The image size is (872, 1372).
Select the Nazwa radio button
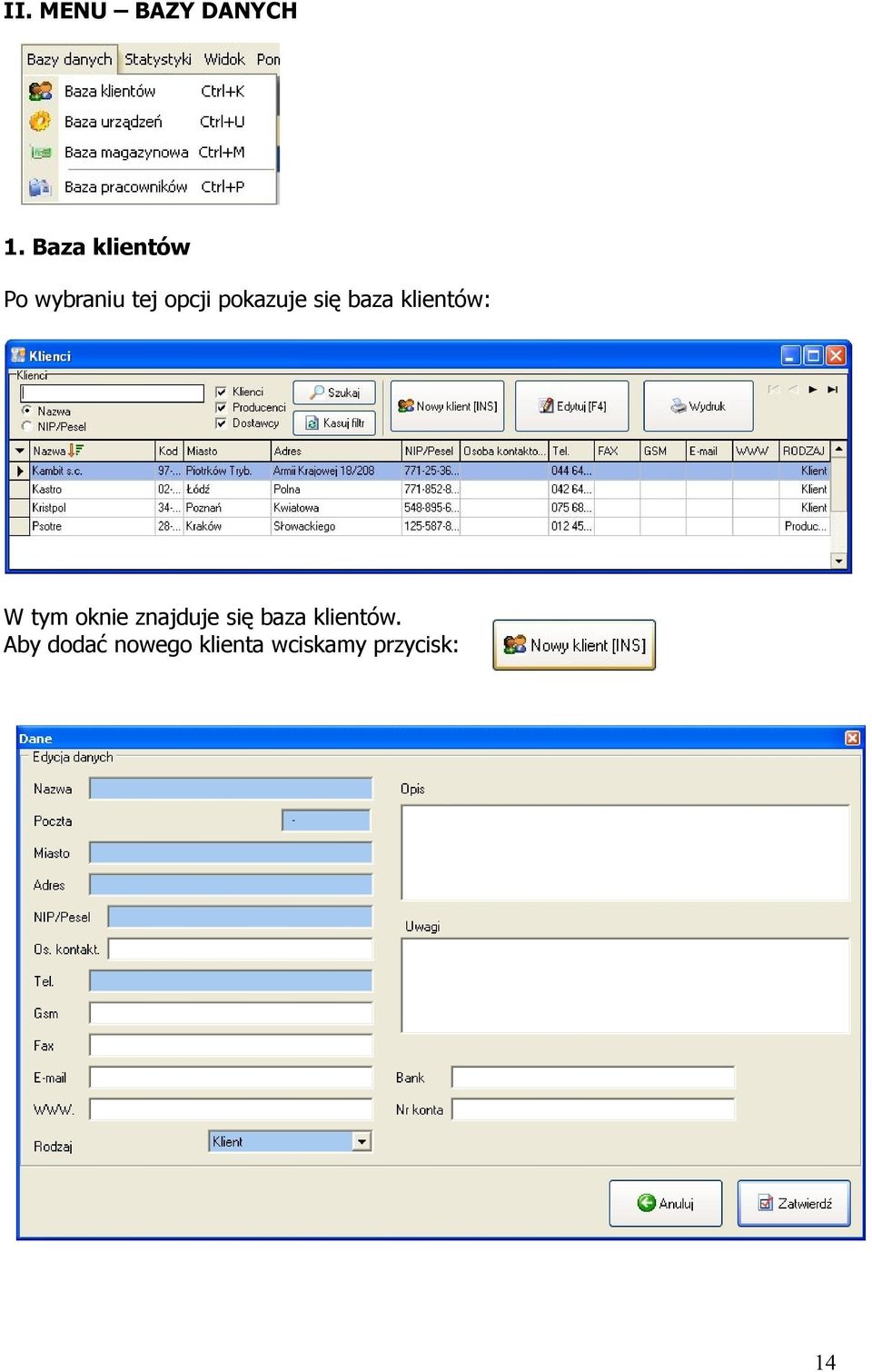(27, 411)
